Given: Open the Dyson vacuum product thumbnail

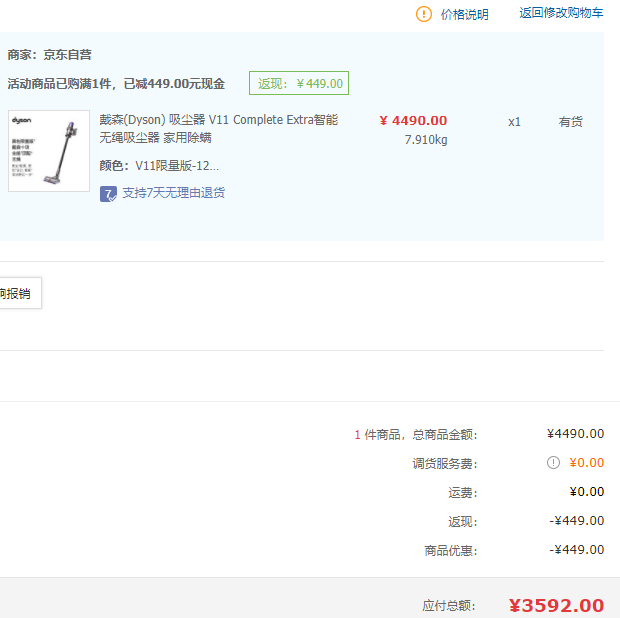Looking at the screenshot, I should coord(49,151).
